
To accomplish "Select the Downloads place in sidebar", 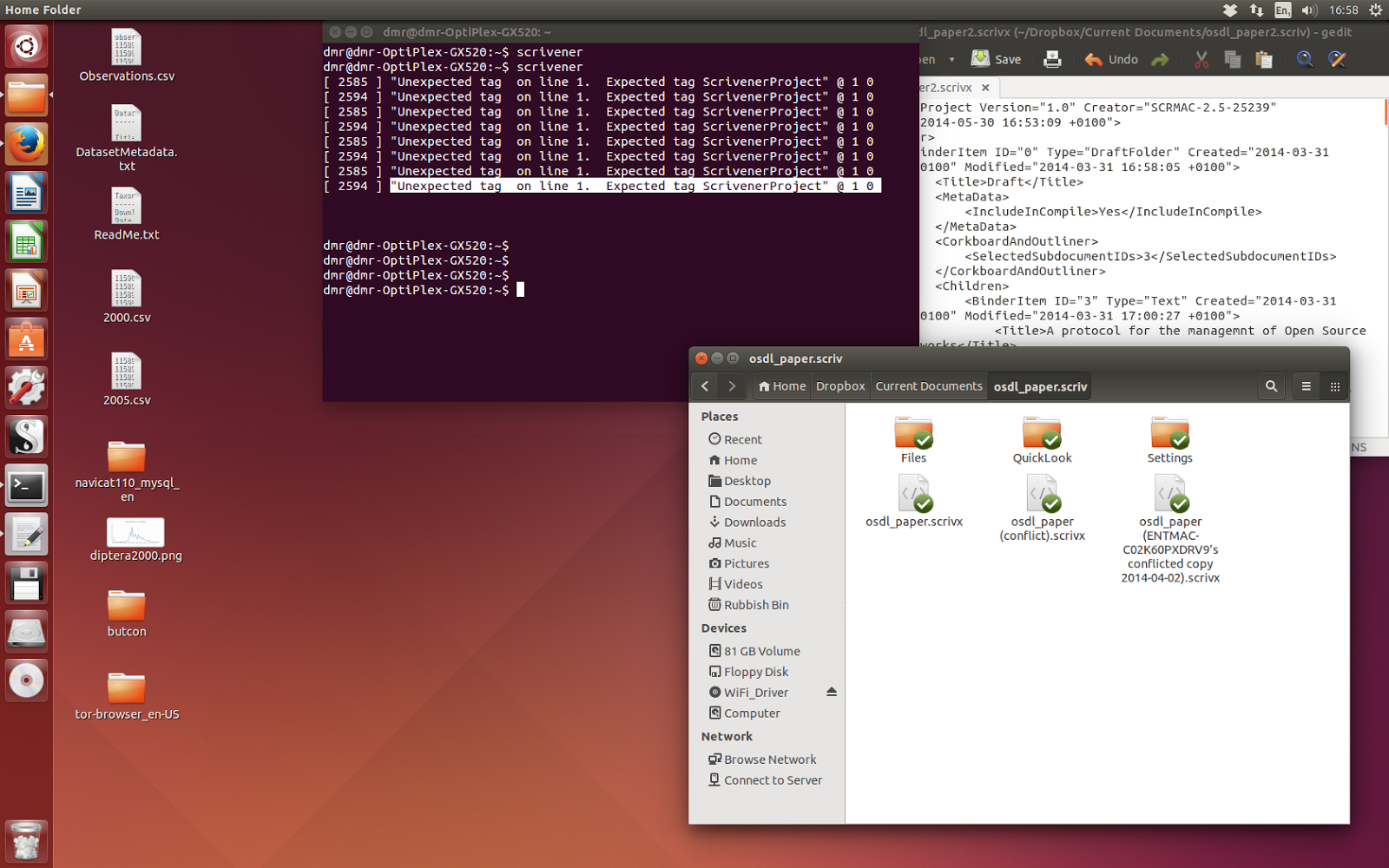I will click(x=754, y=522).
